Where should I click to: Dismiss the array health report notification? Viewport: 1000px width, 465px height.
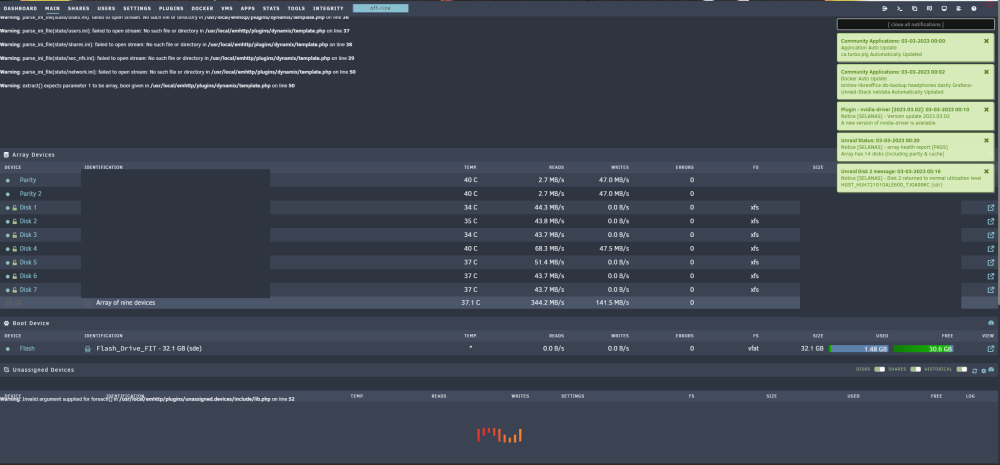[986, 140]
